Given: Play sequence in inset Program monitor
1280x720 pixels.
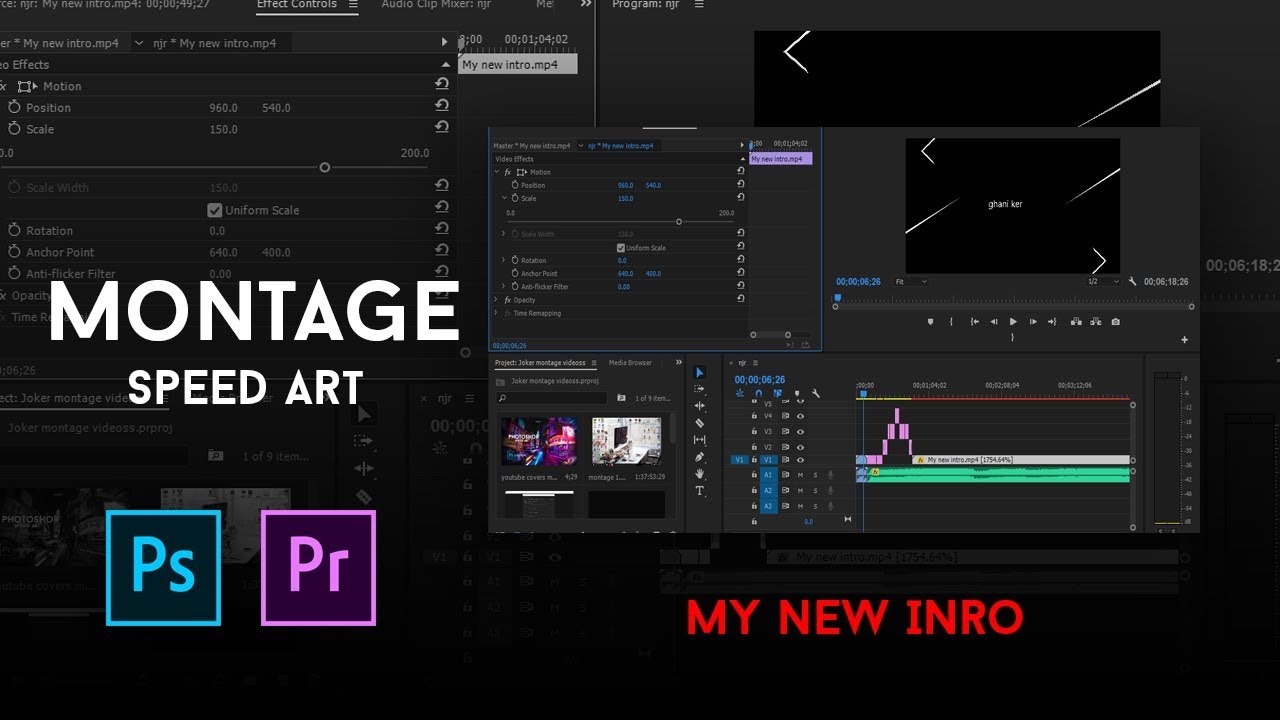Looking at the screenshot, I should [x=1013, y=322].
